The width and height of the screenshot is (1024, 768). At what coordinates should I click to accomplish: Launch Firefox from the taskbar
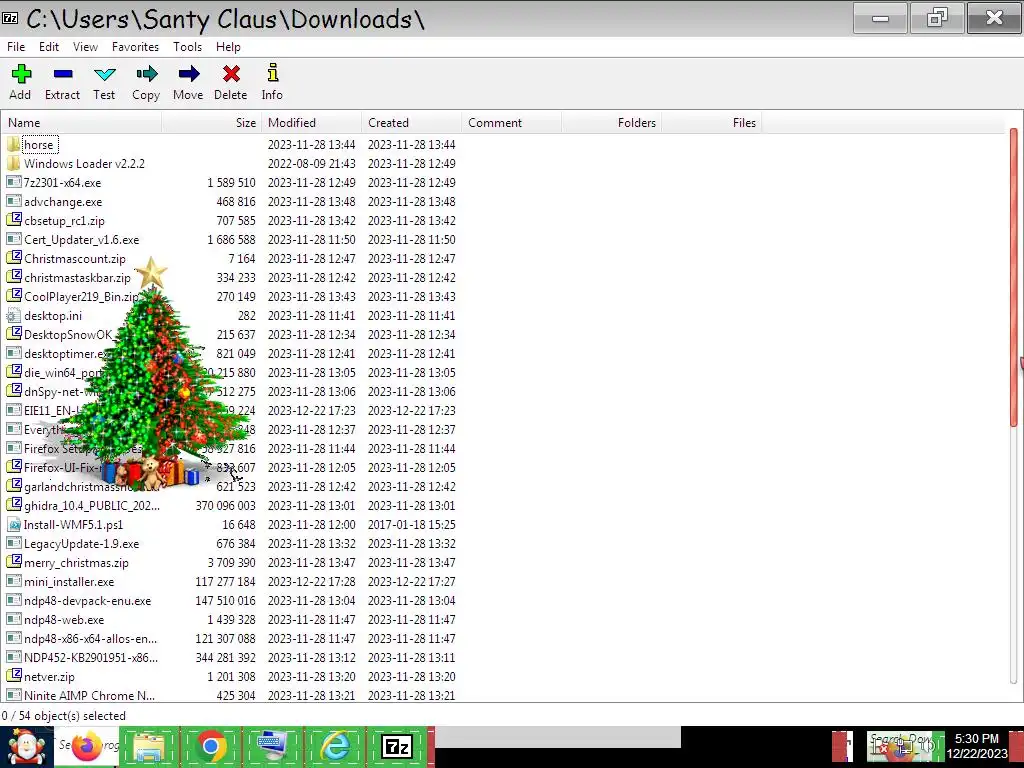86,747
